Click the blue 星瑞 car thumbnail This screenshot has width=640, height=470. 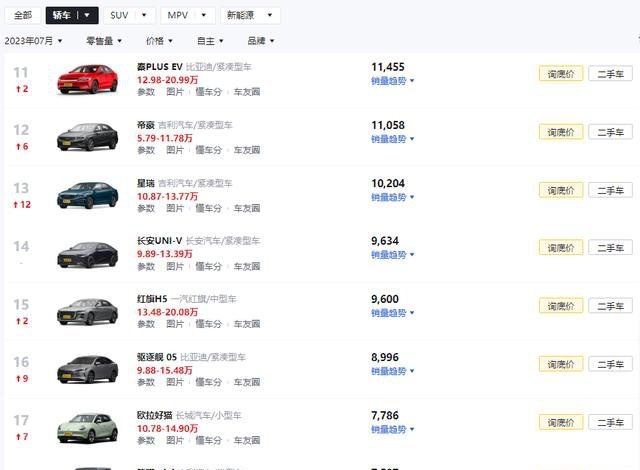click(87, 195)
